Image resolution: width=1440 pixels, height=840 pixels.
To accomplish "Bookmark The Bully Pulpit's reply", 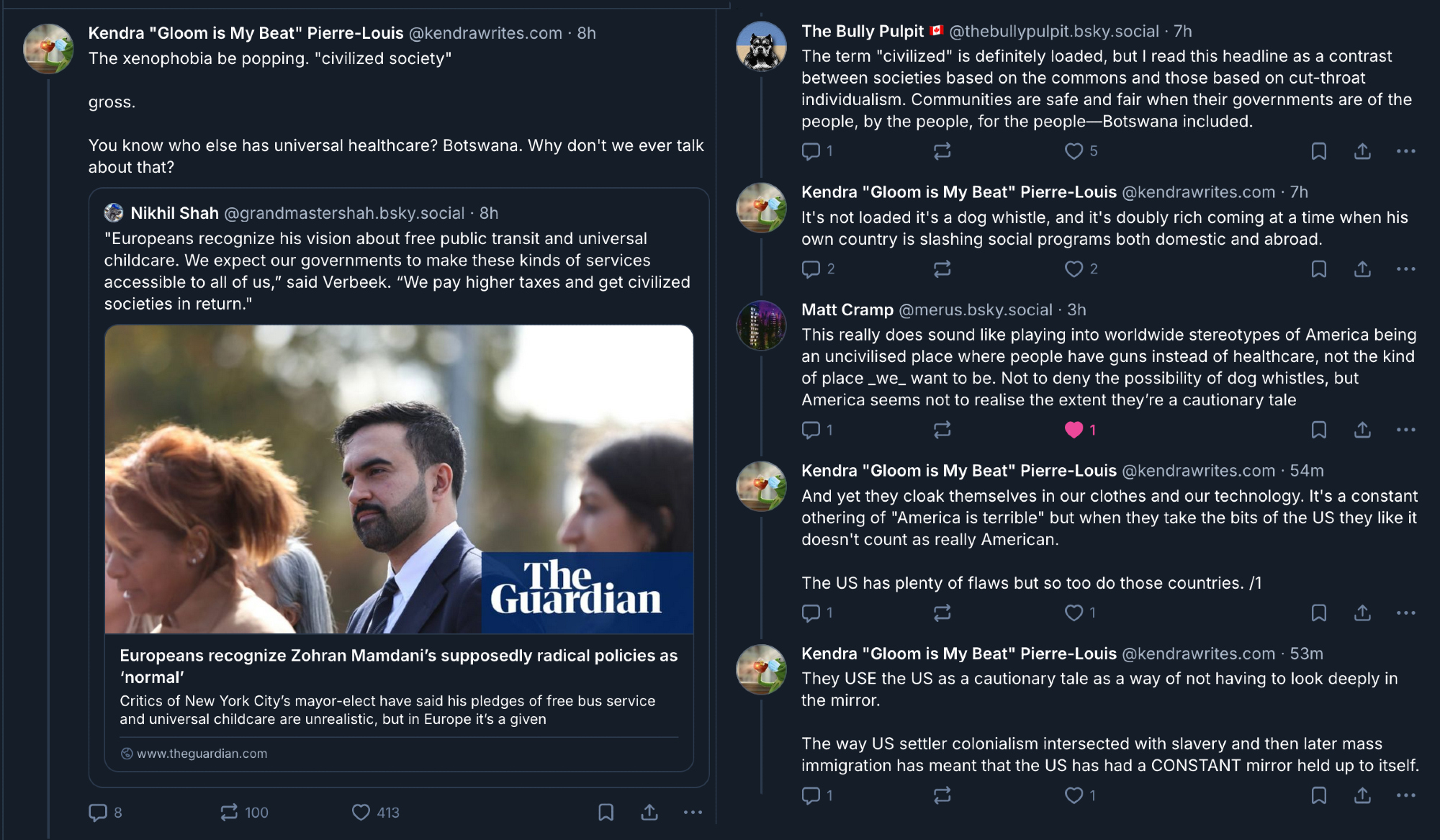I will (x=1319, y=151).
